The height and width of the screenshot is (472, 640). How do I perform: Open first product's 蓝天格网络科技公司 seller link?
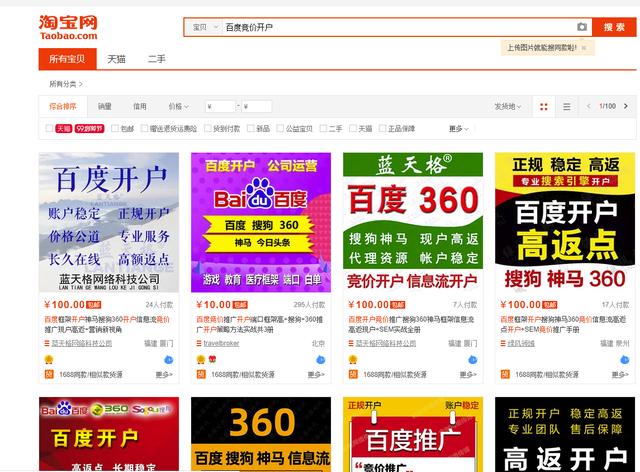tap(82, 343)
